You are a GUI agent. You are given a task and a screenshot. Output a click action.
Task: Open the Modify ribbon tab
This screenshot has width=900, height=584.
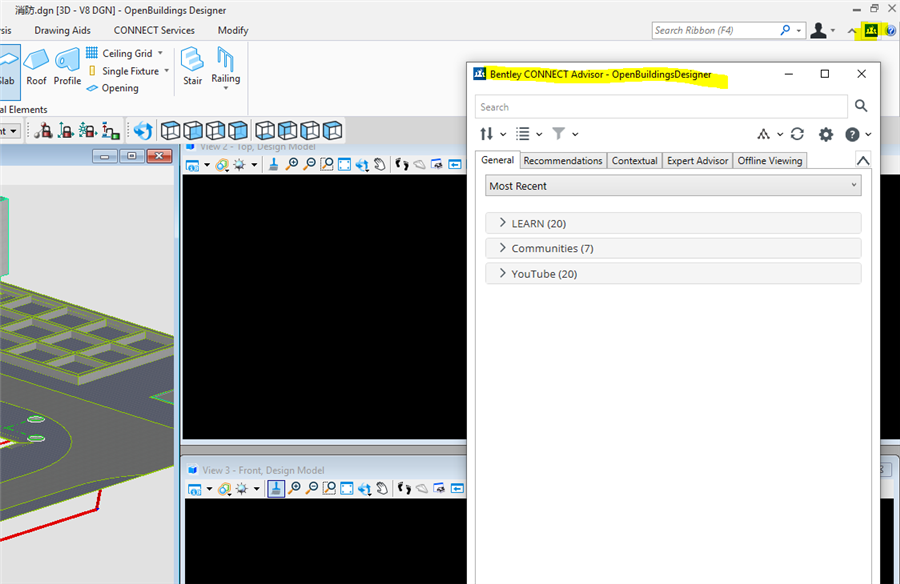click(233, 30)
